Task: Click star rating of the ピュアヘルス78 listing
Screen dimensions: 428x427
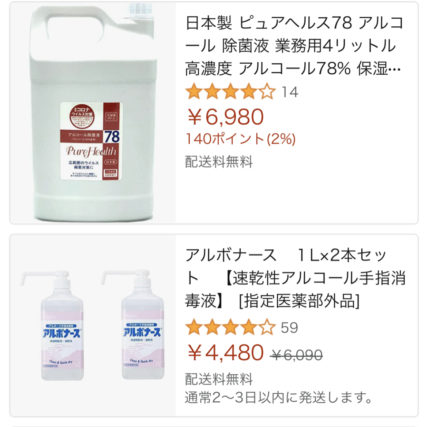Action: (x=231, y=92)
